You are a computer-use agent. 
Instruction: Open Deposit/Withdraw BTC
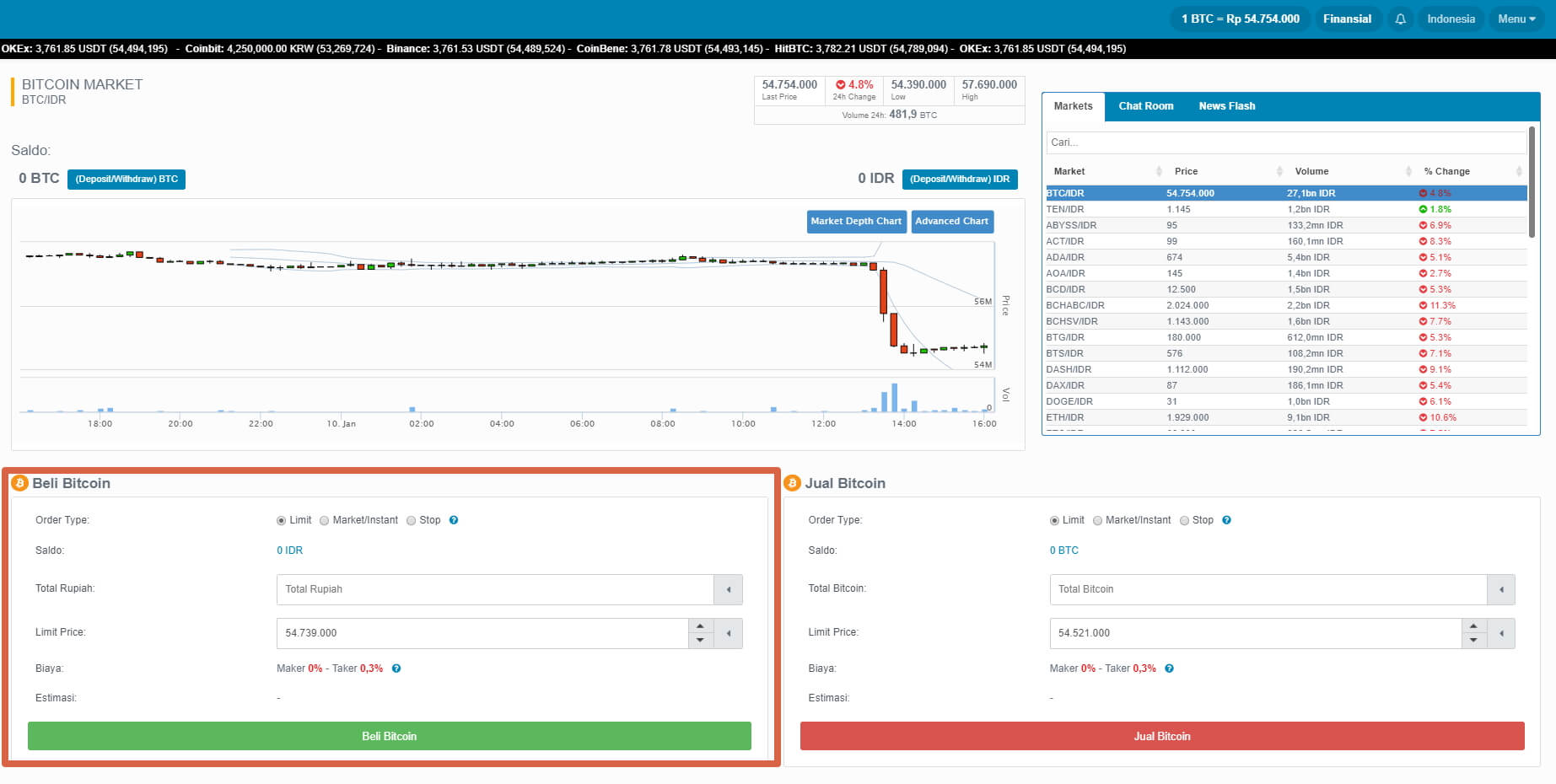coord(127,179)
